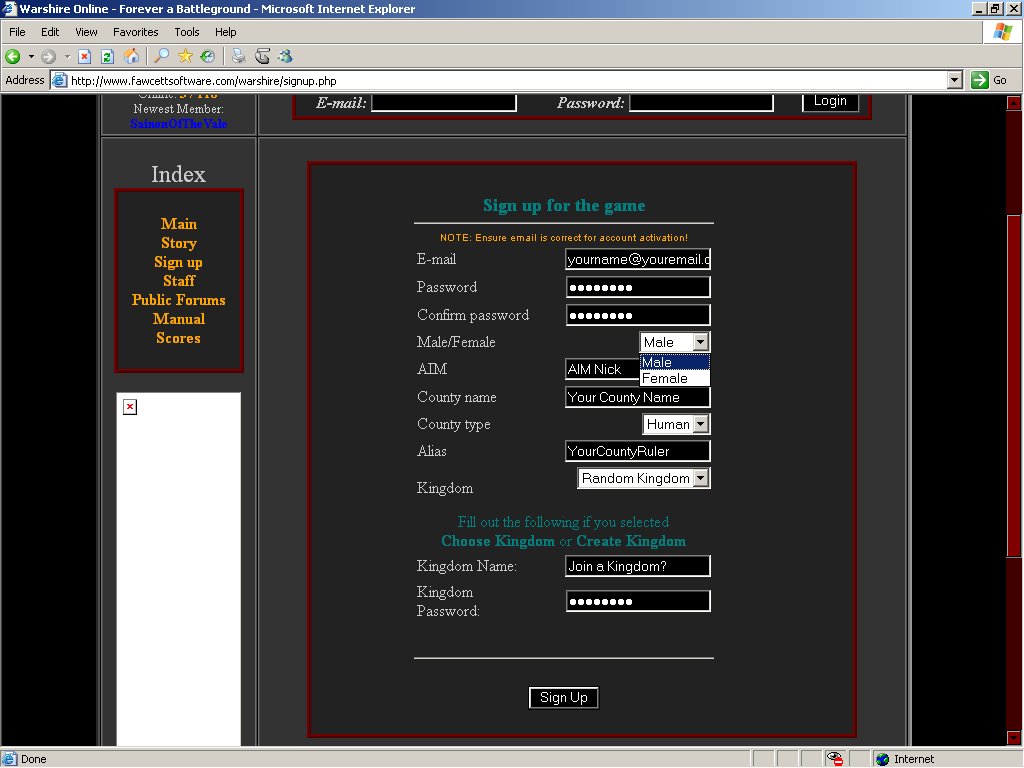The width and height of the screenshot is (1024, 768).
Task: Open the Public Forums link
Action: click(x=178, y=300)
